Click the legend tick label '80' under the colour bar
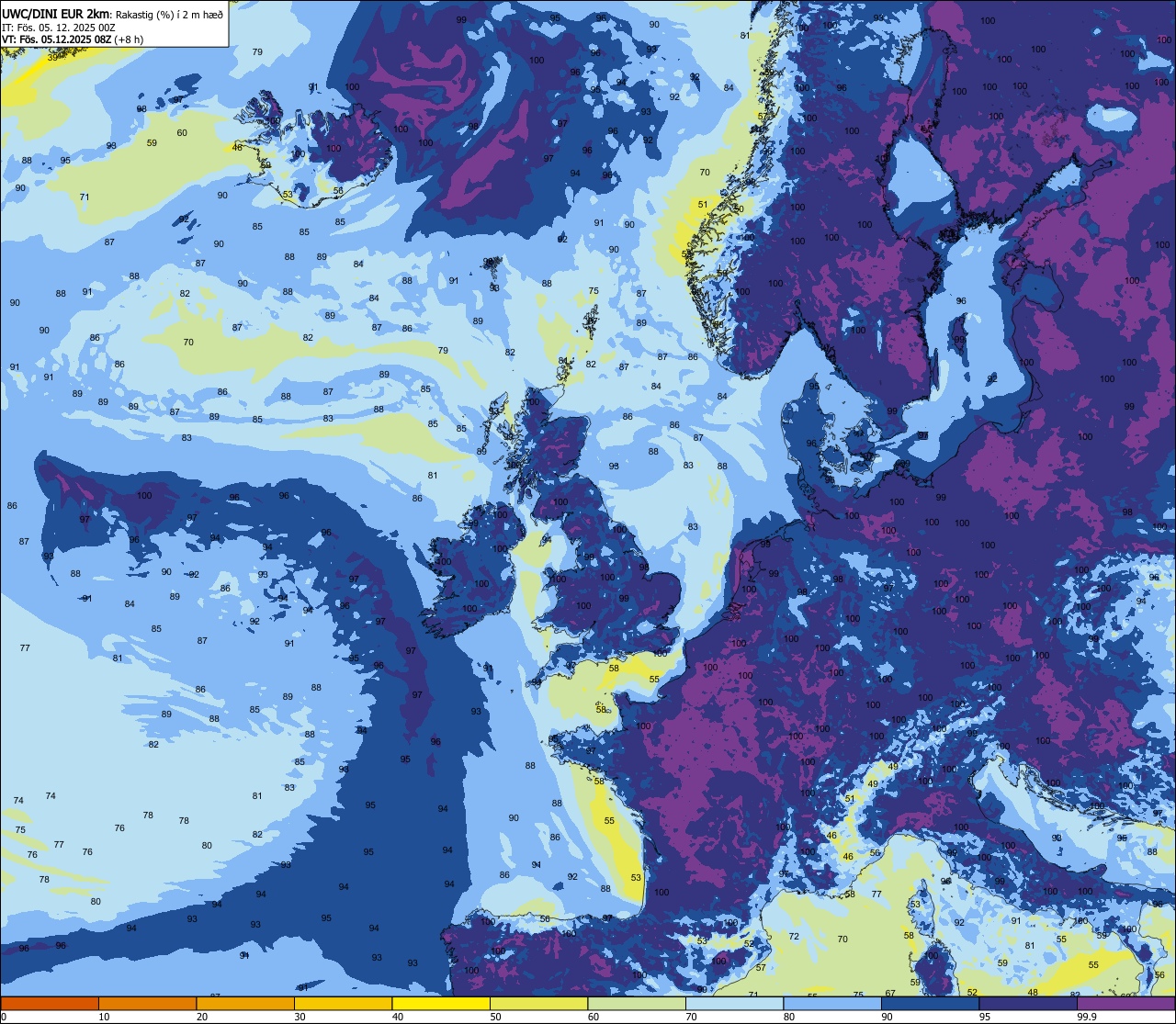This screenshot has height=1024, width=1176. [x=789, y=1017]
